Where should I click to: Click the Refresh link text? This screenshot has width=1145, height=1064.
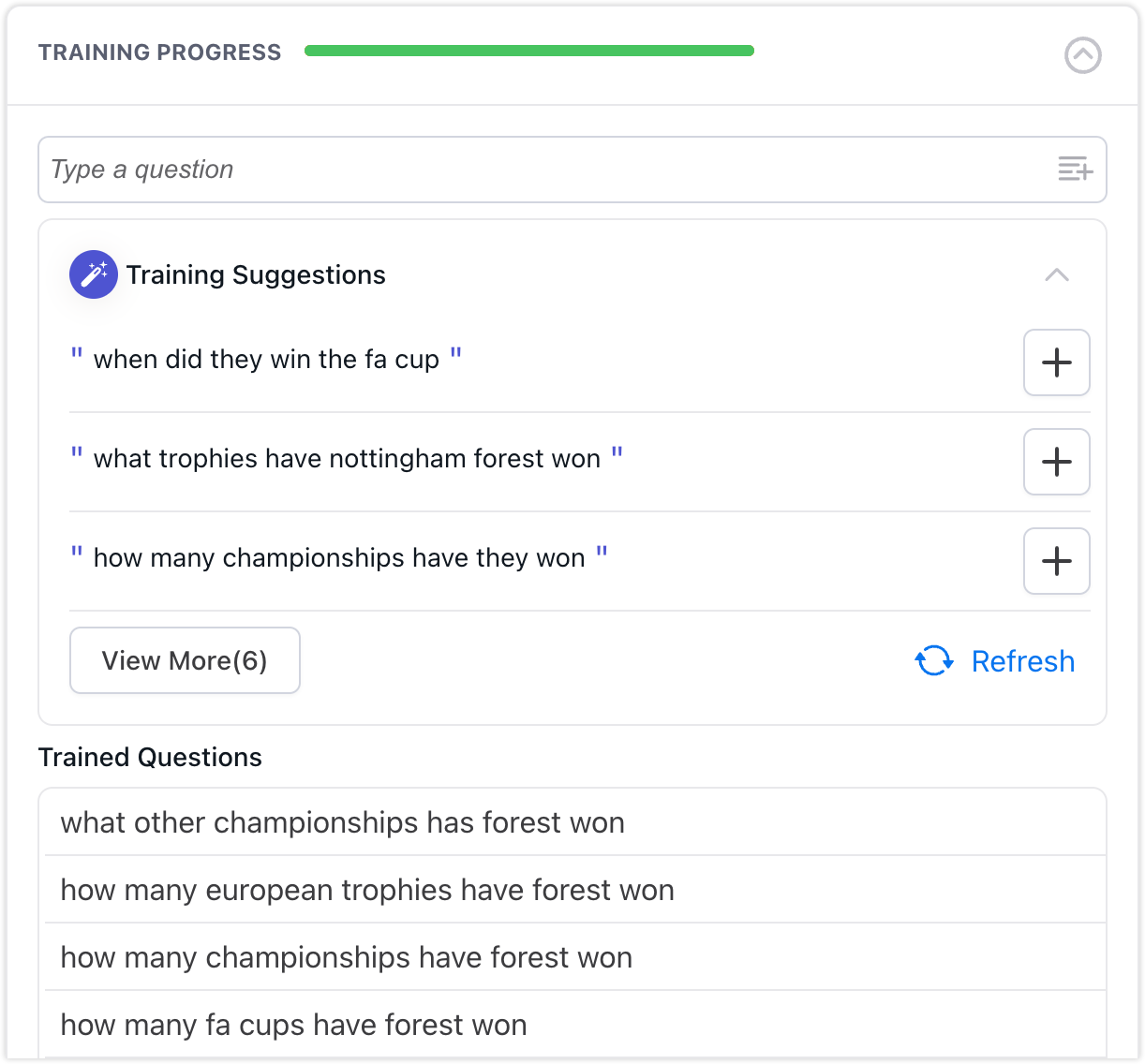[1022, 661]
